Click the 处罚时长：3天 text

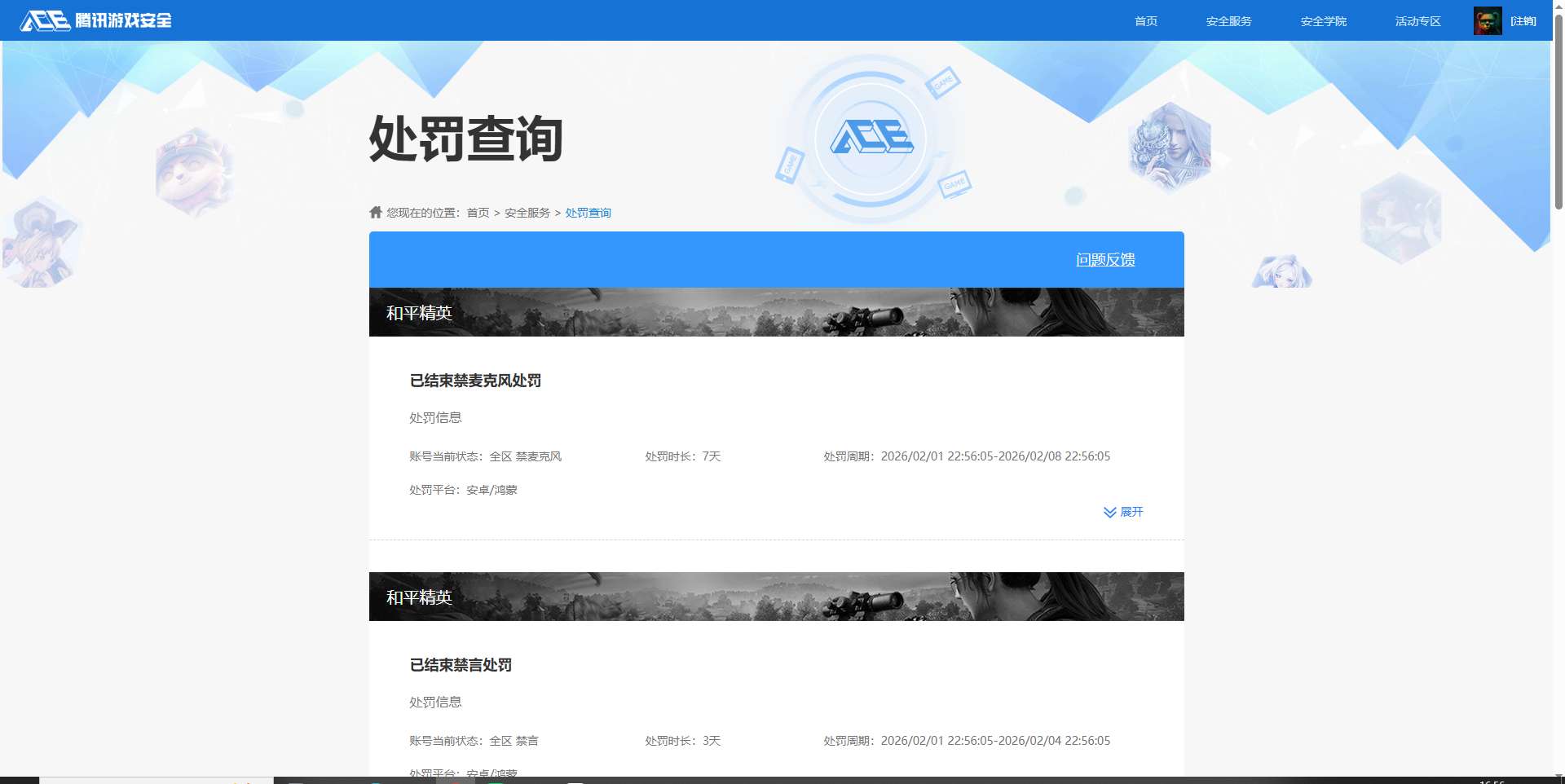point(683,741)
